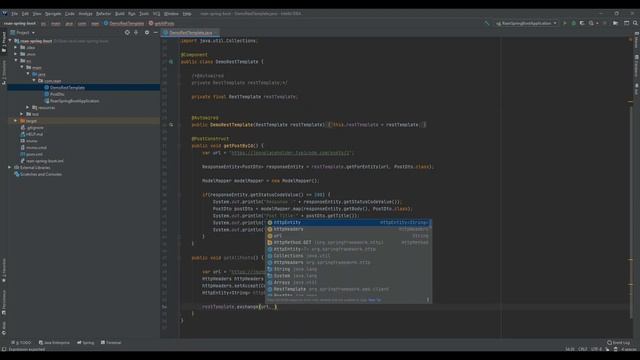Open the Project tool window side tab
This screenshot has height=360, width=640.
(x=4, y=42)
